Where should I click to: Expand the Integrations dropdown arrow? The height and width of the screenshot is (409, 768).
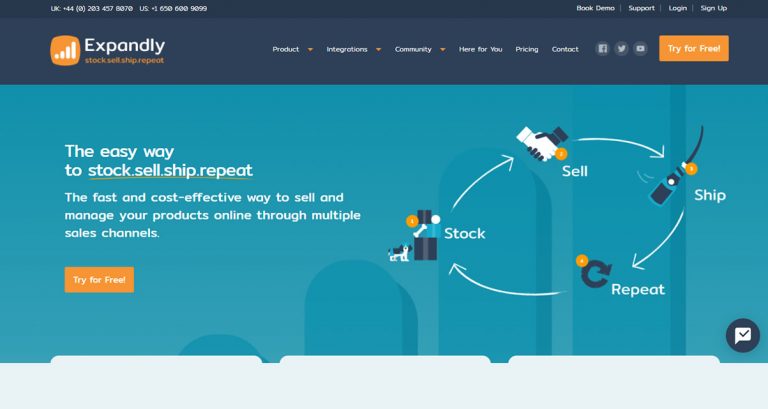[x=378, y=49]
